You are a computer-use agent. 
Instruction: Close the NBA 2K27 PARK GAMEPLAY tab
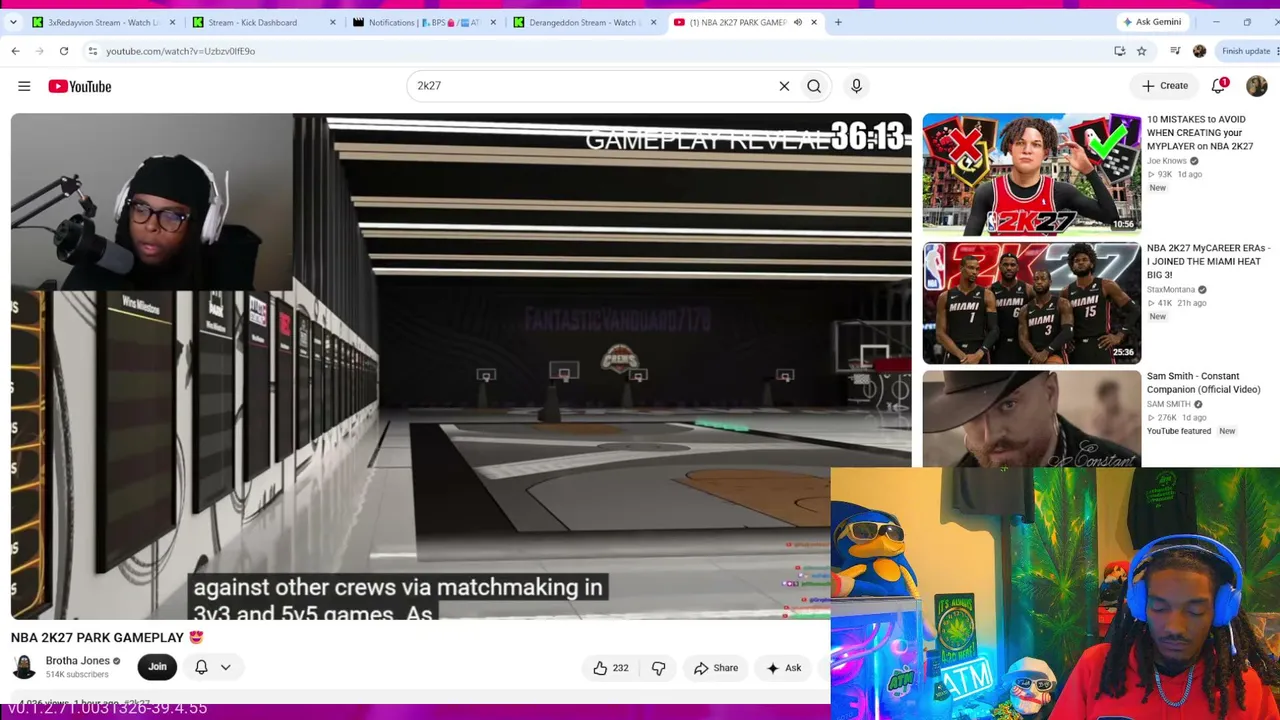click(814, 22)
